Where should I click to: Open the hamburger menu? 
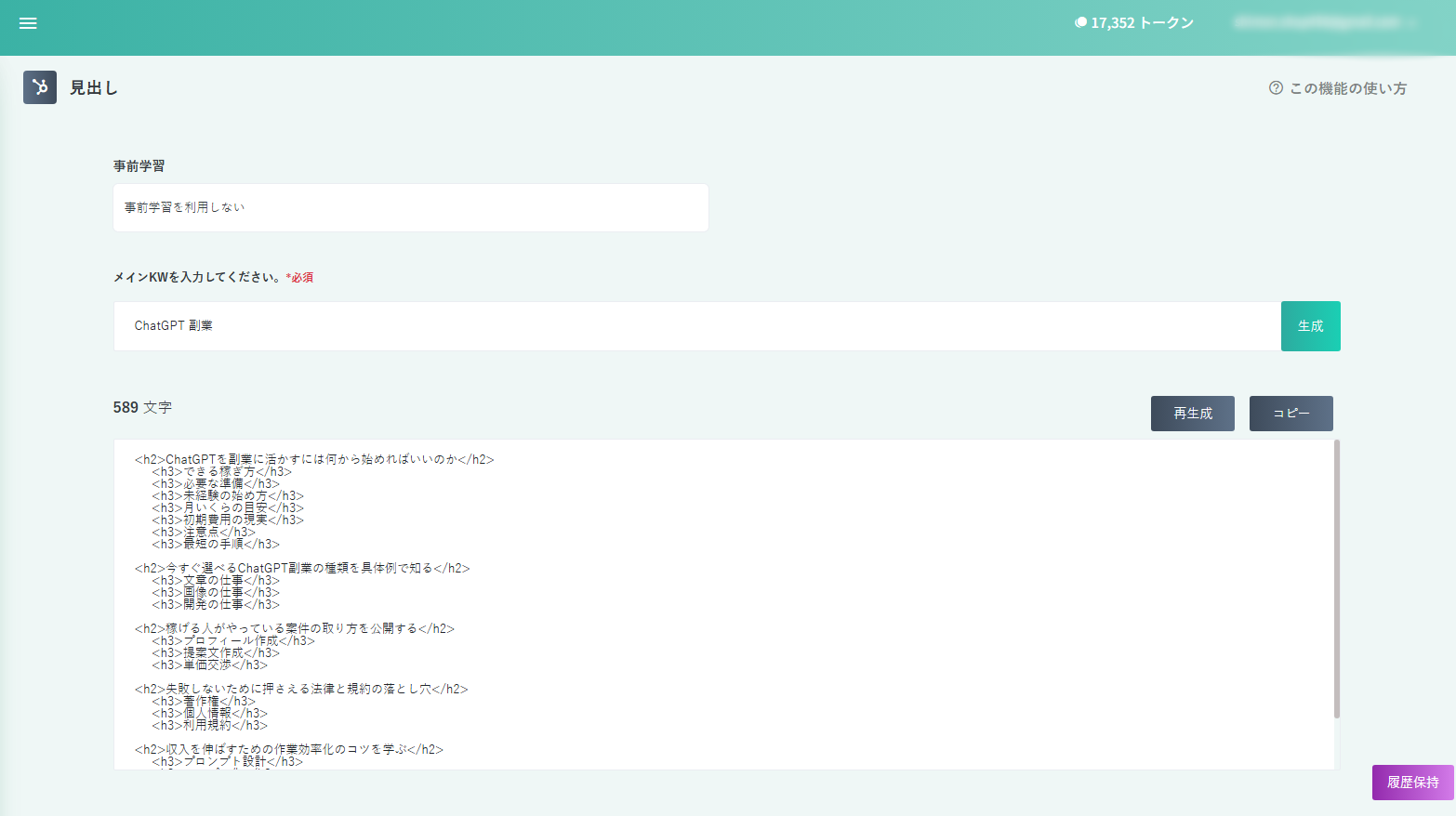(x=28, y=23)
